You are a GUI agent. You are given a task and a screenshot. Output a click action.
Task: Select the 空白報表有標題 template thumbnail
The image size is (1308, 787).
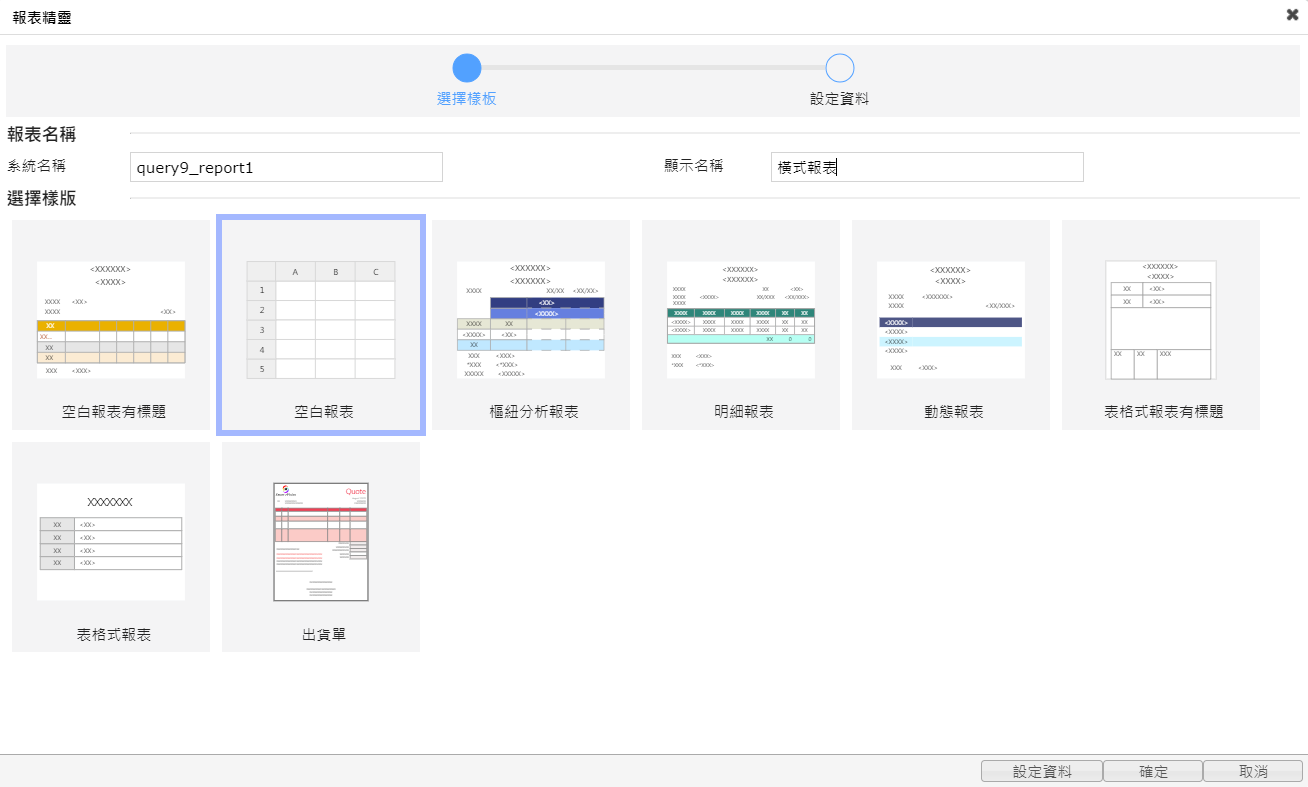[x=111, y=320]
